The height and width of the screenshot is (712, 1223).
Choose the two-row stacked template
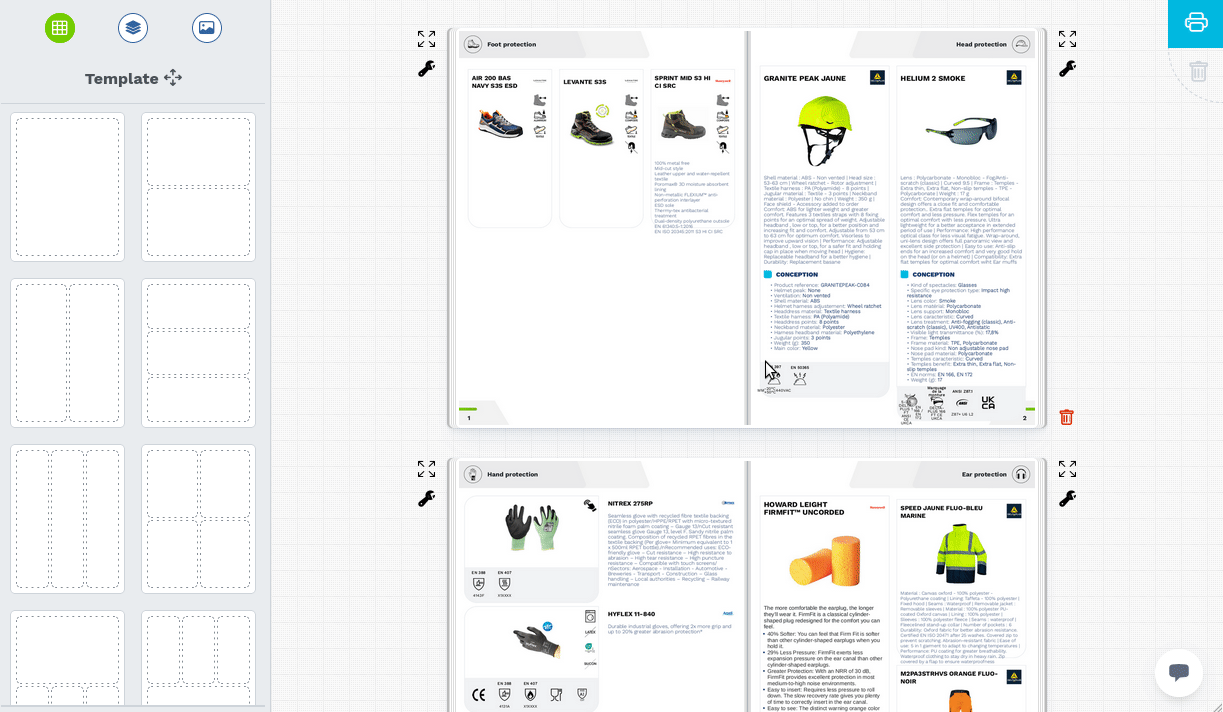(198, 187)
